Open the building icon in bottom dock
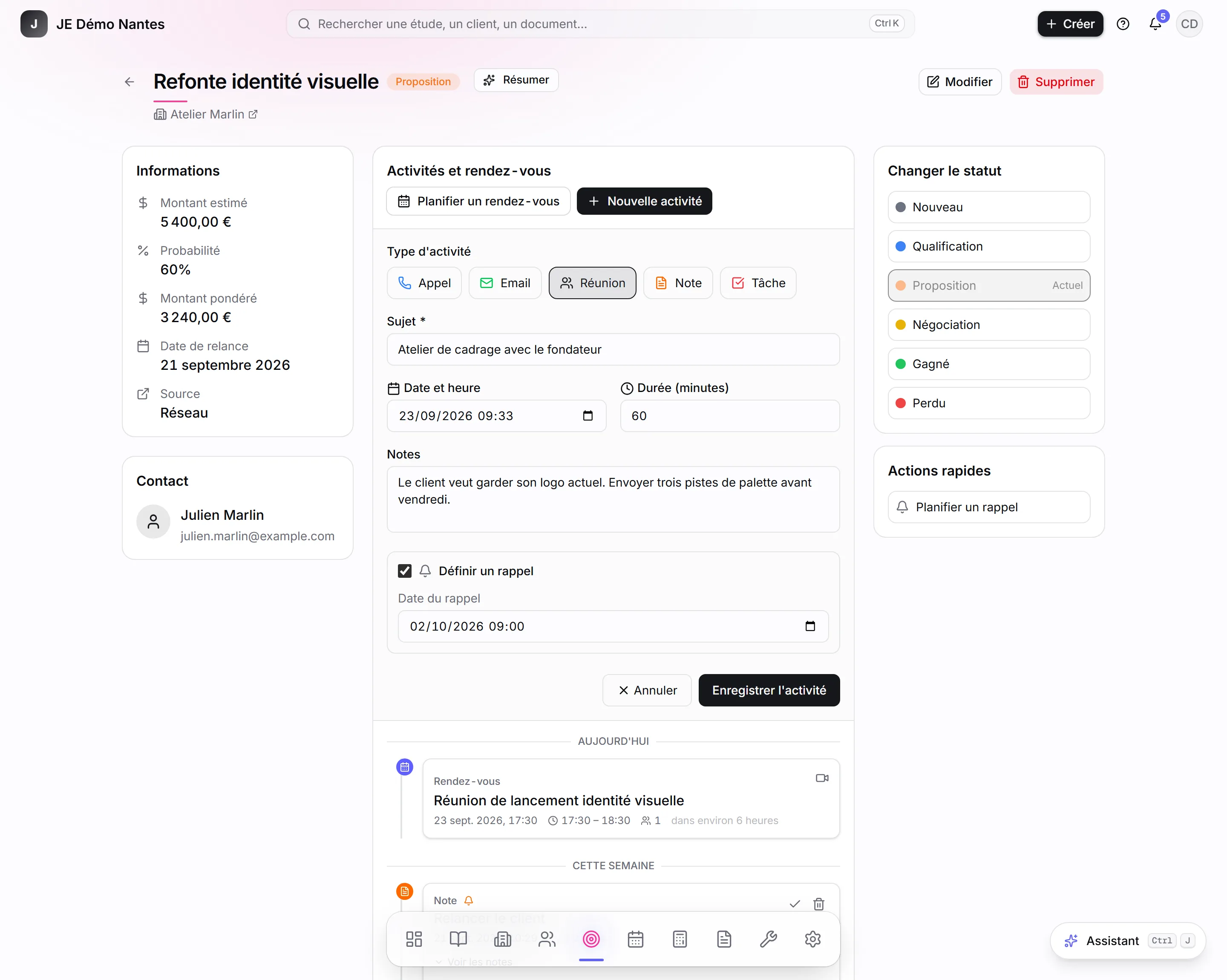The width and height of the screenshot is (1227, 980). [503, 939]
